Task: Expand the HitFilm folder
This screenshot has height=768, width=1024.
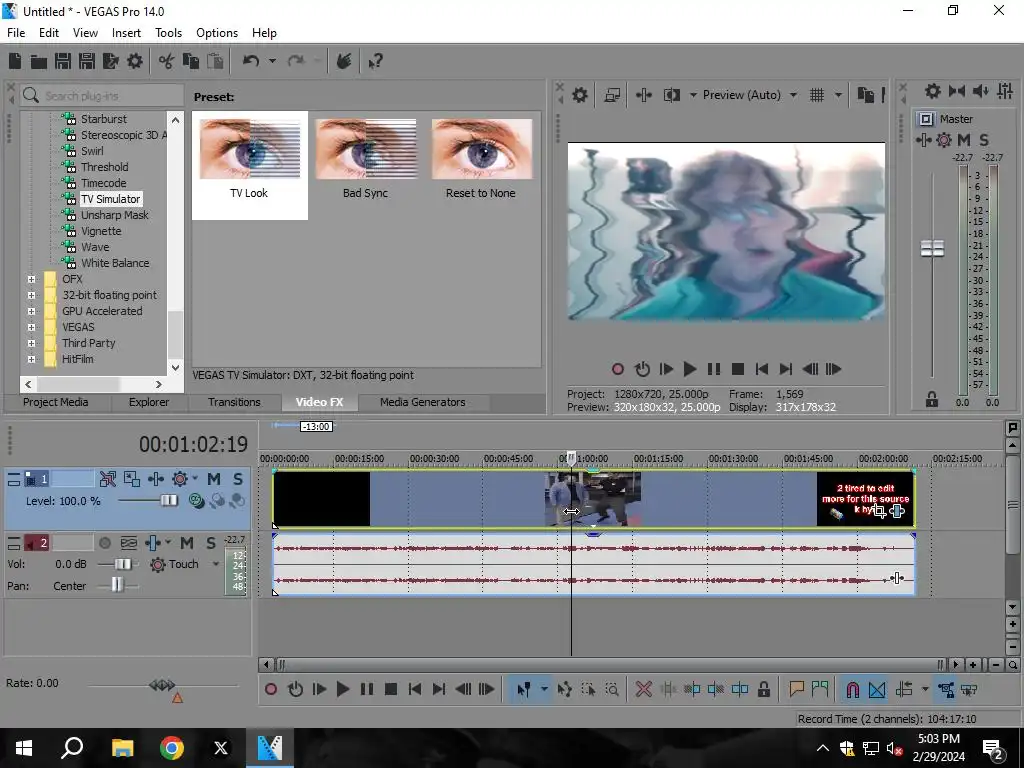Action: (x=31, y=359)
